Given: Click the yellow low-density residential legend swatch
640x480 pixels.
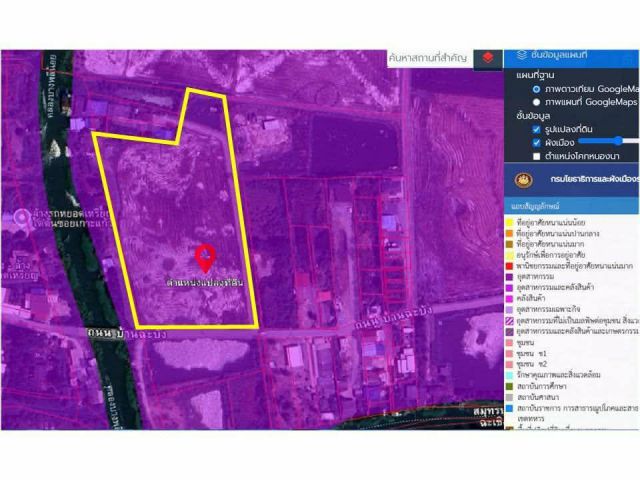Looking at the screenshot, I should pyautogui.click(x=509, y=222).
